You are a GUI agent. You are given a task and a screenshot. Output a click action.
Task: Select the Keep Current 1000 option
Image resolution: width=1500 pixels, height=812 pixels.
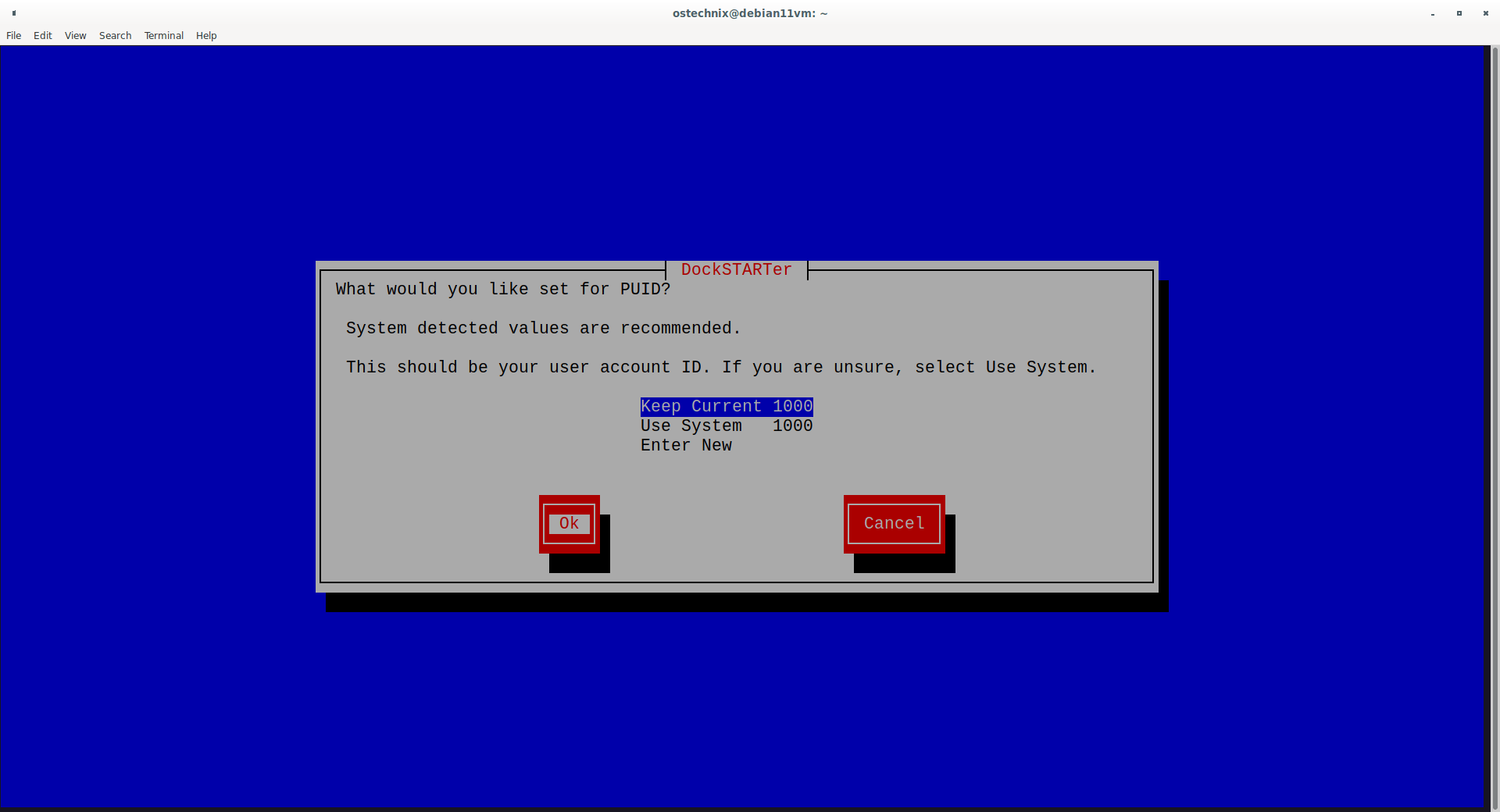tap(727, 407)
